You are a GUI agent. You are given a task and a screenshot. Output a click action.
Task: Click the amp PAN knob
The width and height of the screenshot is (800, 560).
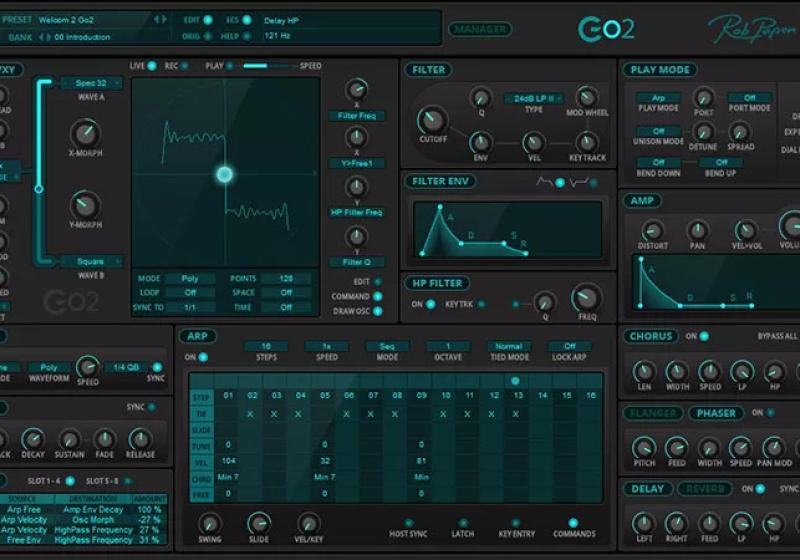pos(697,231)
